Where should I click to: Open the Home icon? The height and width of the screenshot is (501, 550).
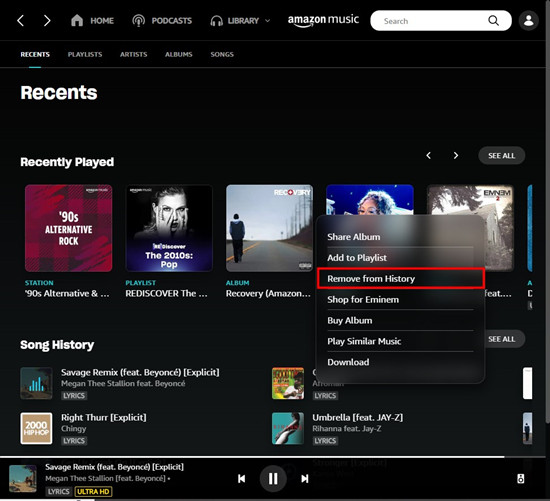[x=77, y=20]
